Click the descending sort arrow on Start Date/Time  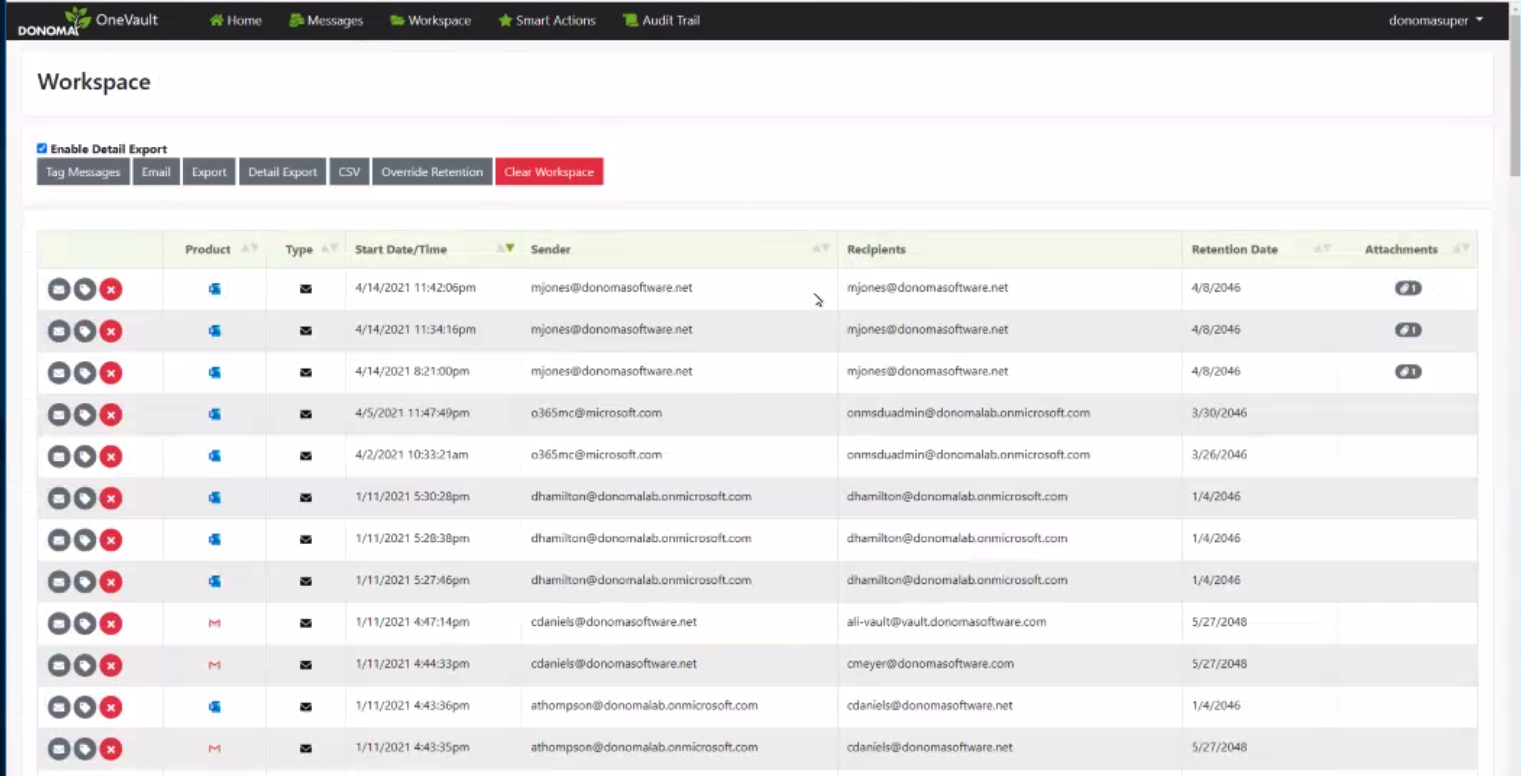510,249
